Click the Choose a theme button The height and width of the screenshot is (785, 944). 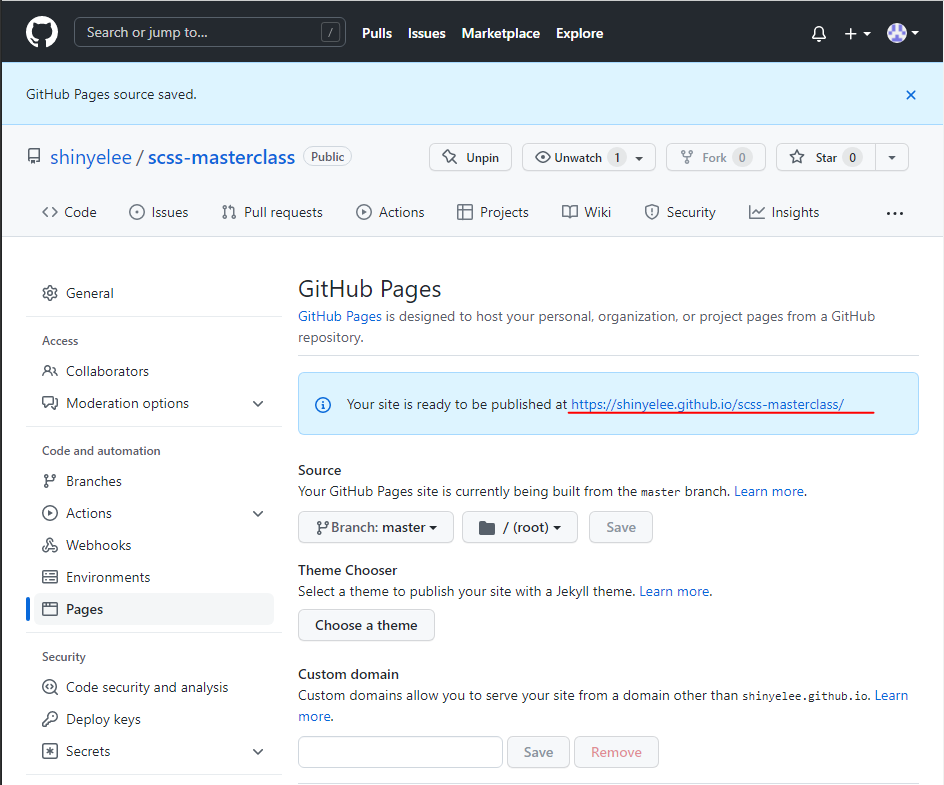366,625
